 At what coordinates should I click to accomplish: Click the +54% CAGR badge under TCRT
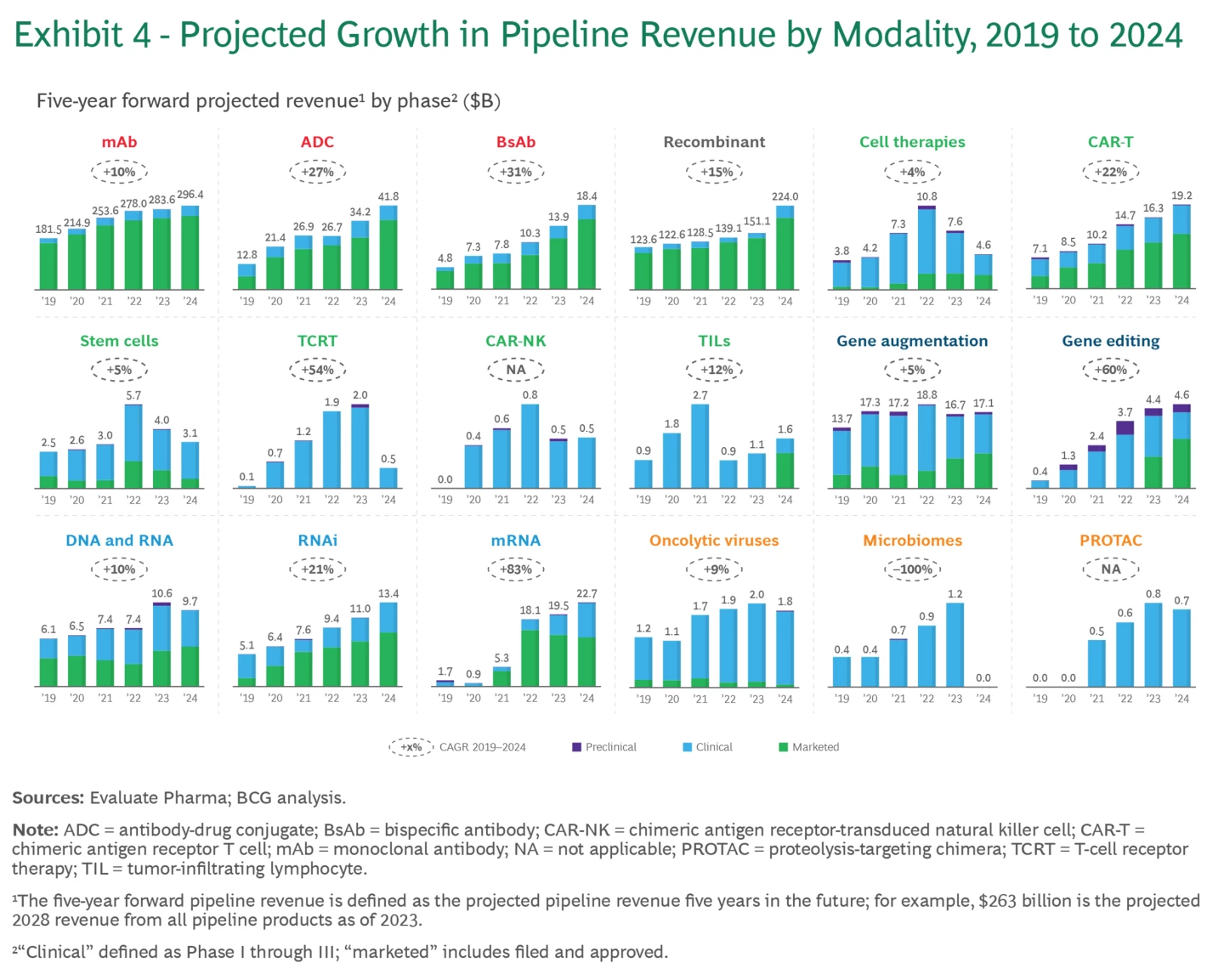(317, 370)
